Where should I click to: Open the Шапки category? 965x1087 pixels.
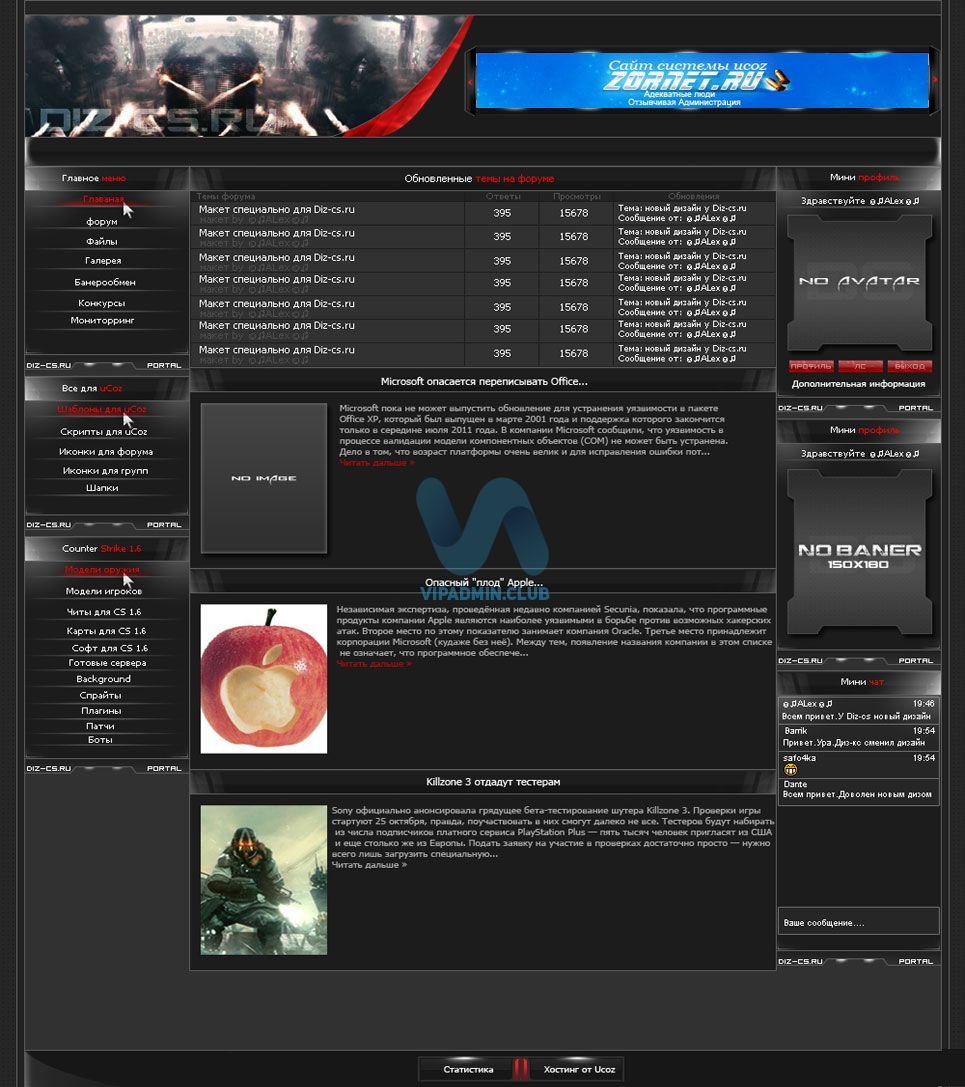[102, 488]
